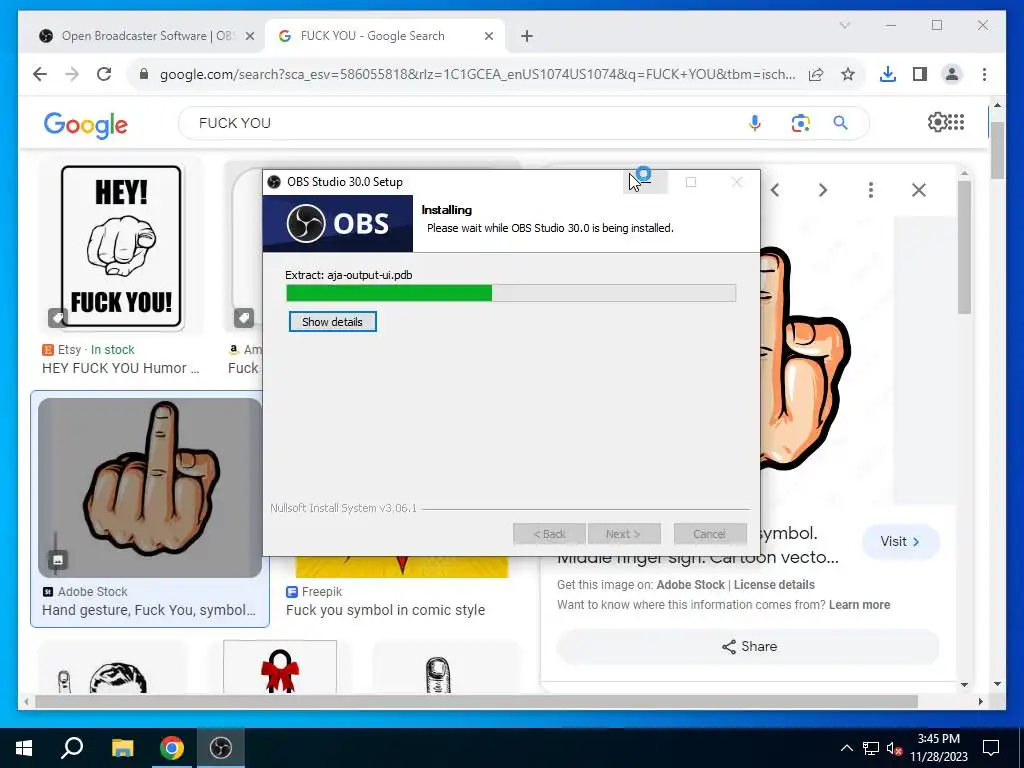Screen dimensions: 1024x768
Task: Click the Chrome taskbar icon
Action: 172,748
